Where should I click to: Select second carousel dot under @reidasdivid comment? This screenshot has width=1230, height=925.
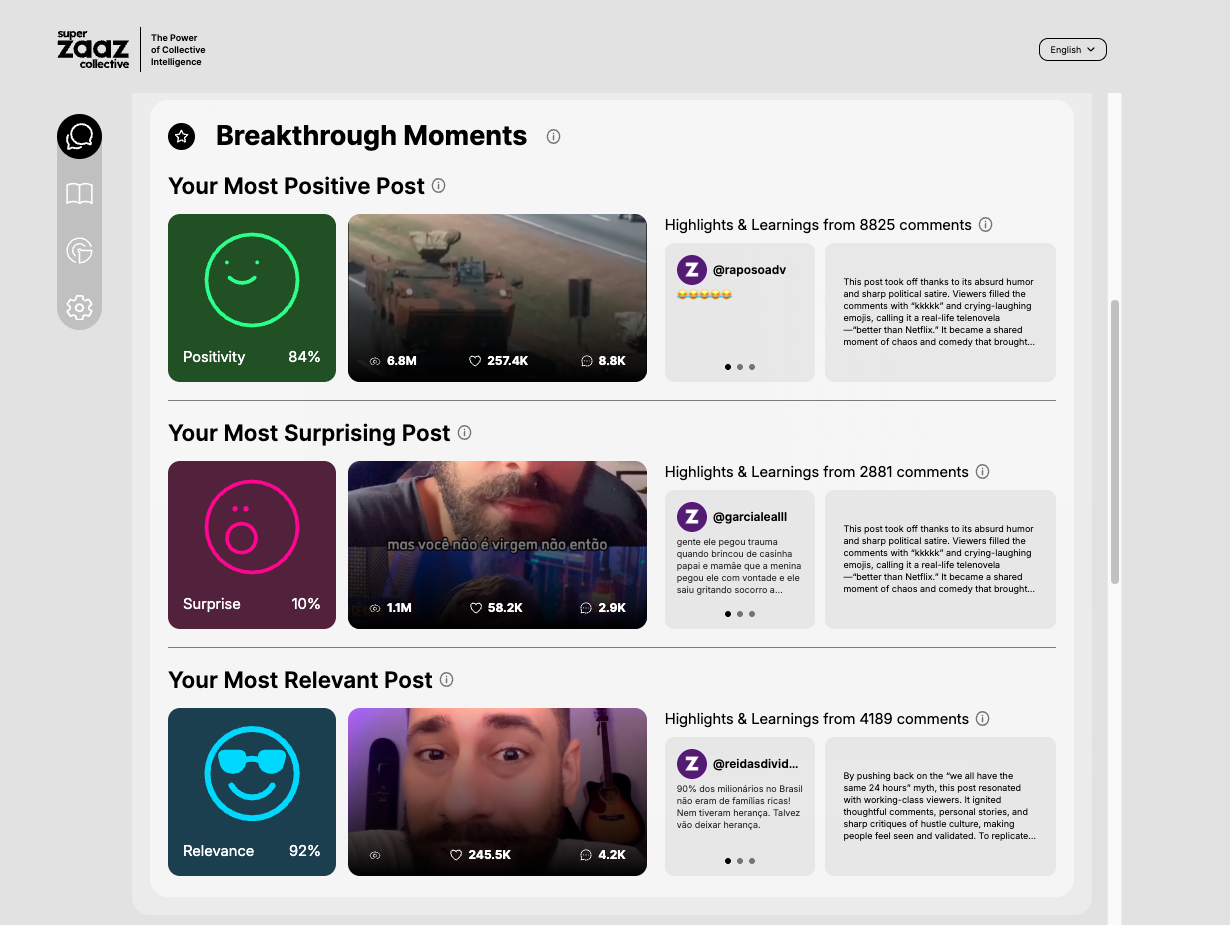coord(739,861)
